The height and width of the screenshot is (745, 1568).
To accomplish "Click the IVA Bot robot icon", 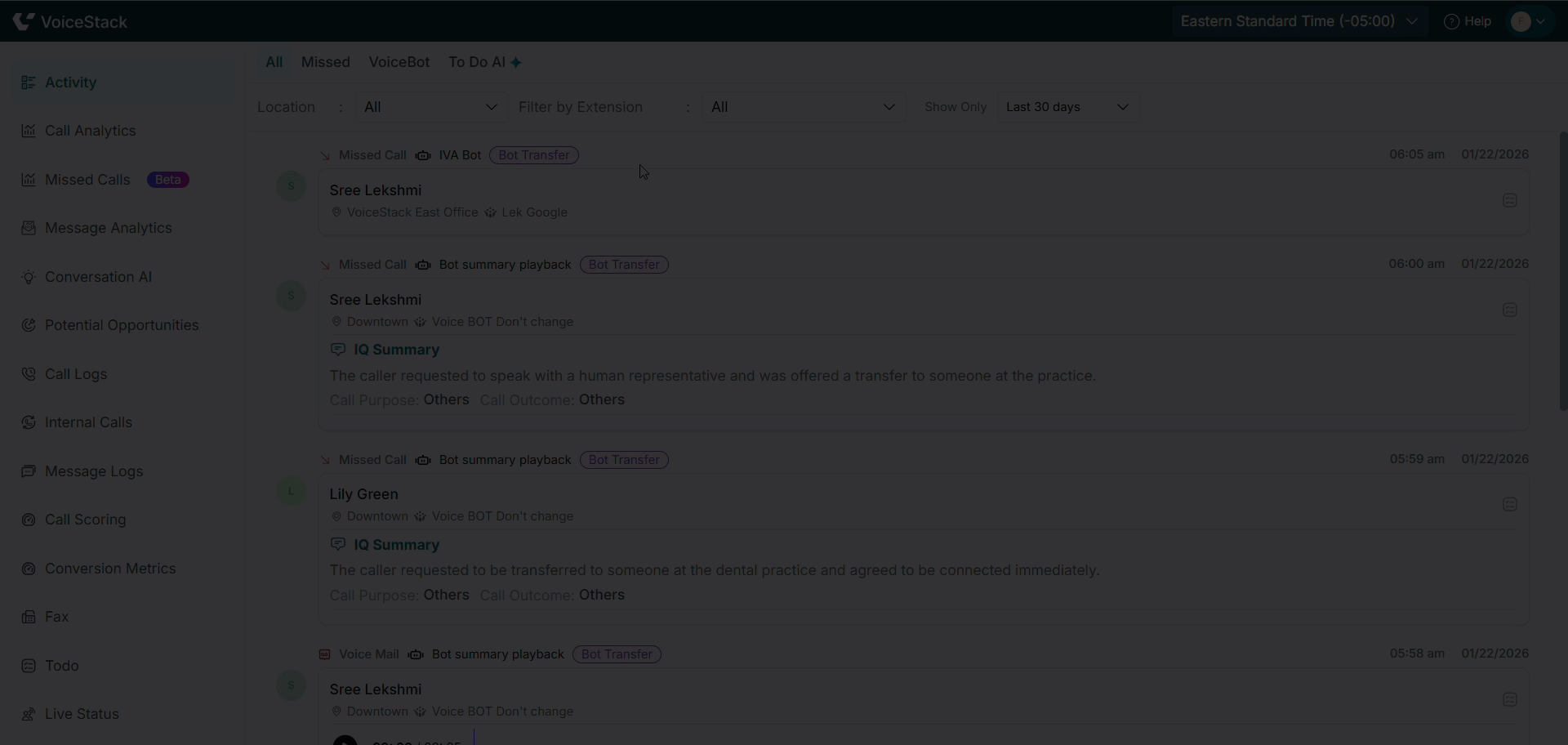I will (x=422, y=155).
